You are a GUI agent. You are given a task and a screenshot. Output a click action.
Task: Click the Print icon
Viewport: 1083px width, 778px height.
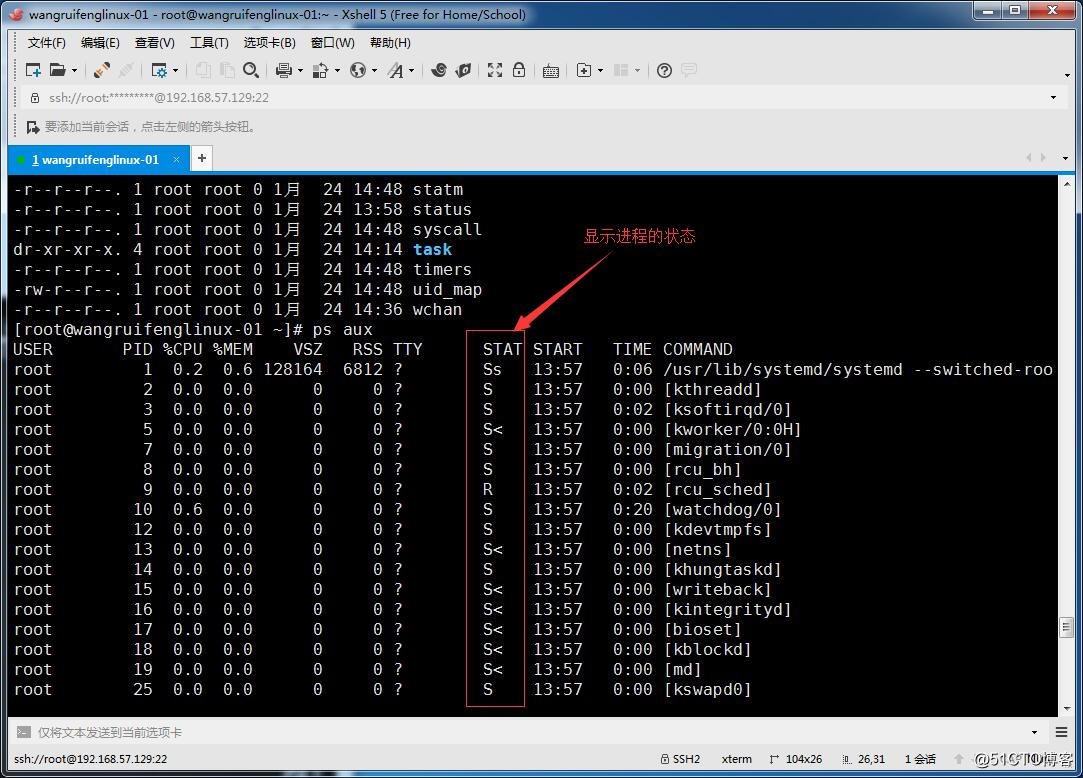283,70
